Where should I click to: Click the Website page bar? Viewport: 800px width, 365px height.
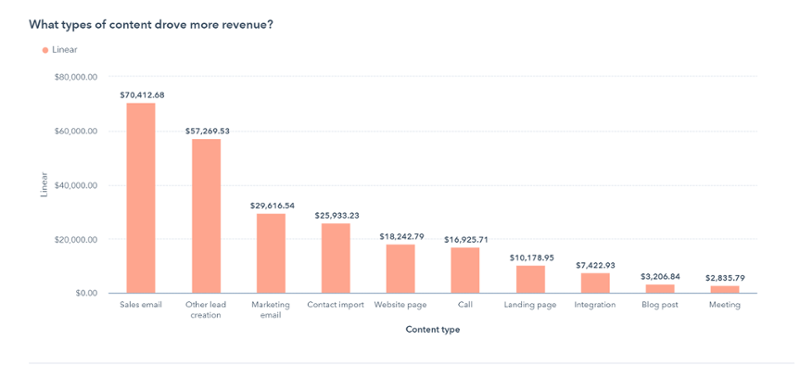[x=401, y=269]
